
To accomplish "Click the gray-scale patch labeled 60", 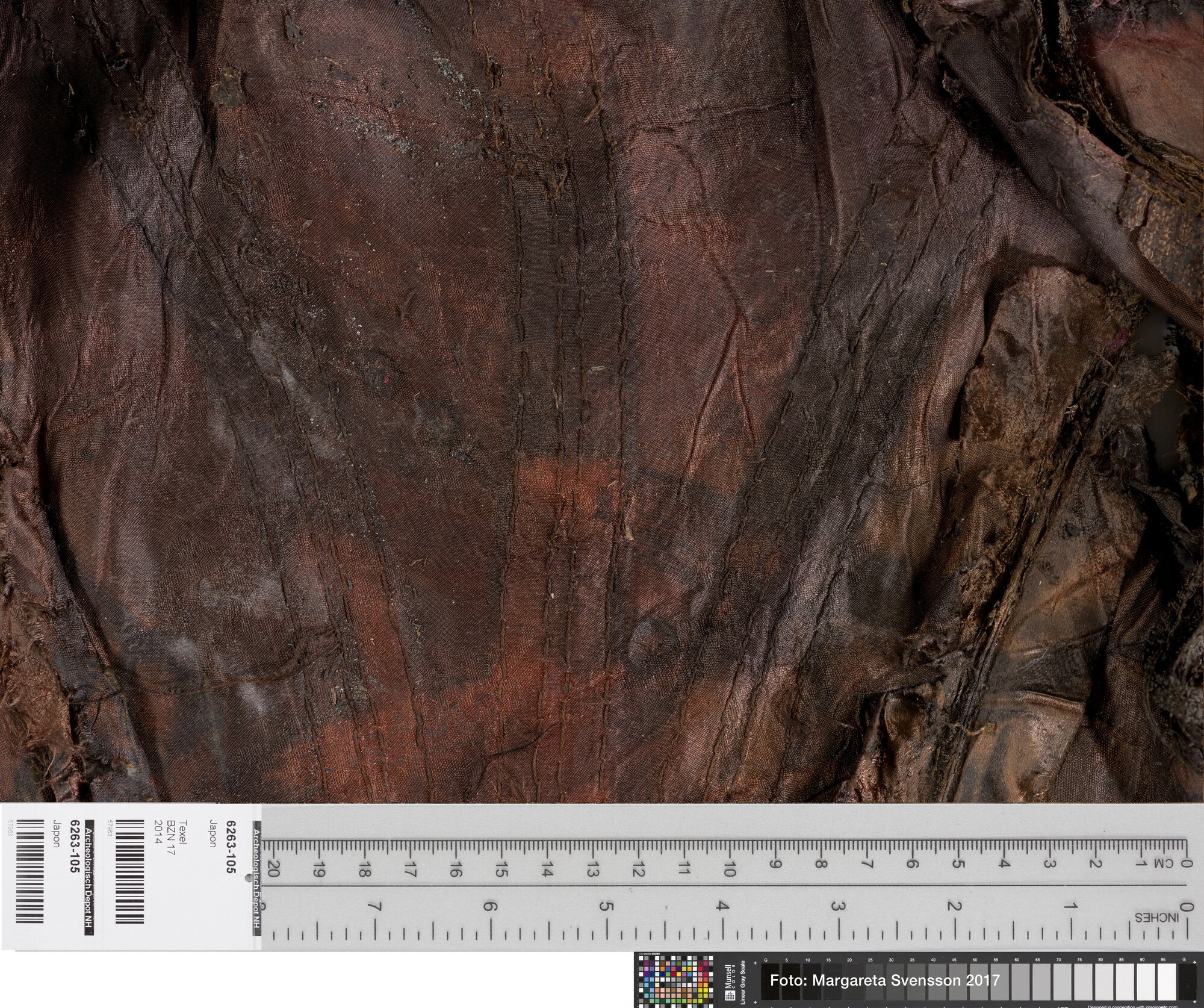I will [1020, 983].
